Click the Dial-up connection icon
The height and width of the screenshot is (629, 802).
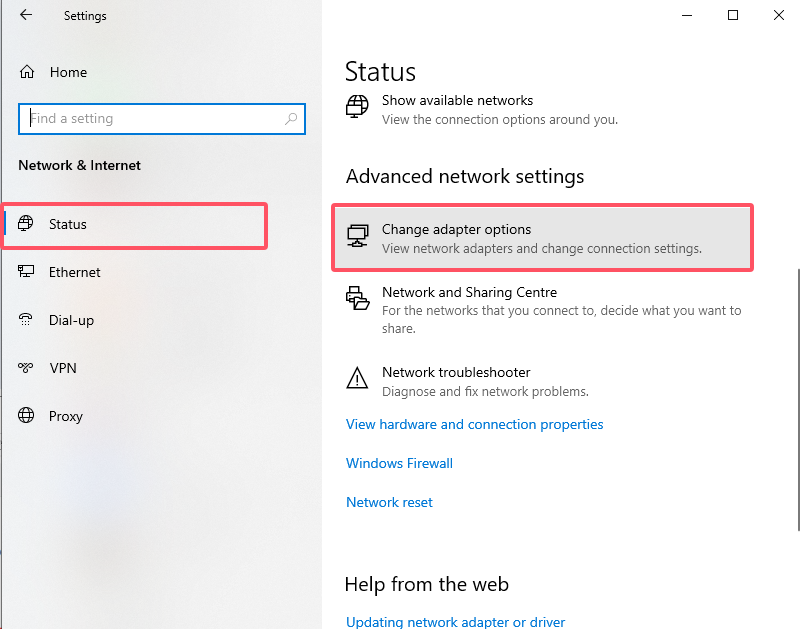[x=27, y=320]
